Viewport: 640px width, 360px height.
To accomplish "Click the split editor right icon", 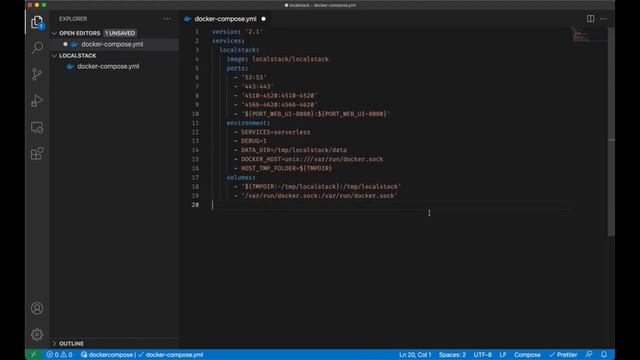I will (590, 19).
